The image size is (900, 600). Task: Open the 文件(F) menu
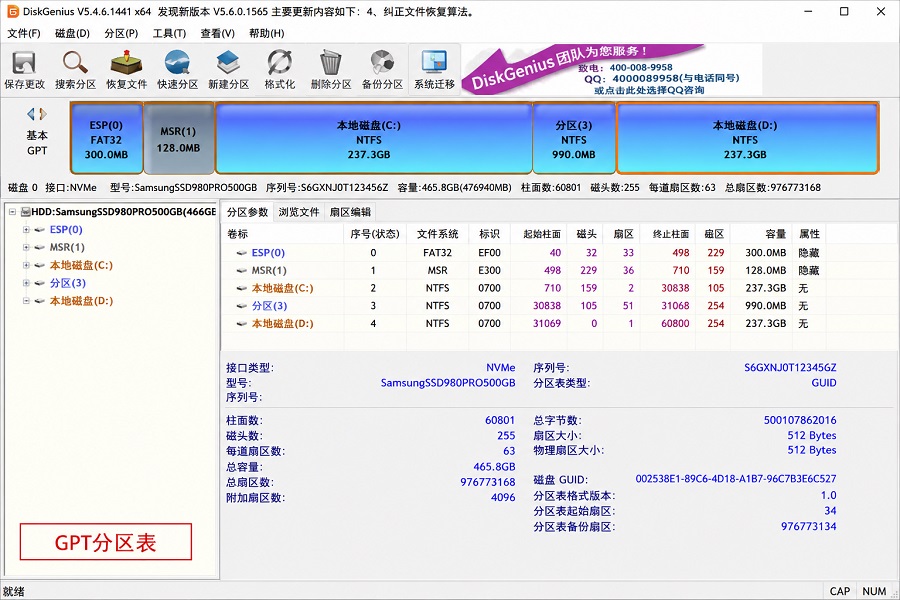click(24, 33)
